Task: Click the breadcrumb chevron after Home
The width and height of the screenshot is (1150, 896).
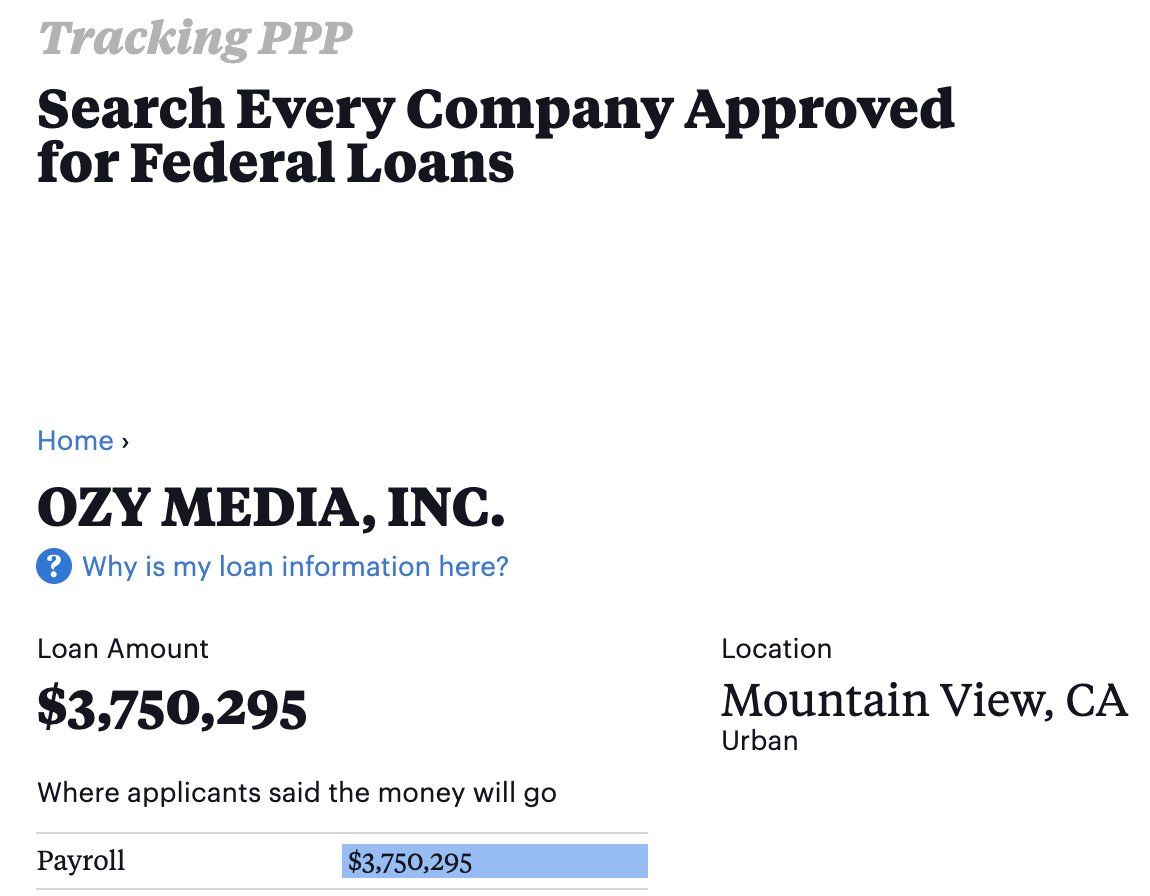Action: tap(124, 441)
